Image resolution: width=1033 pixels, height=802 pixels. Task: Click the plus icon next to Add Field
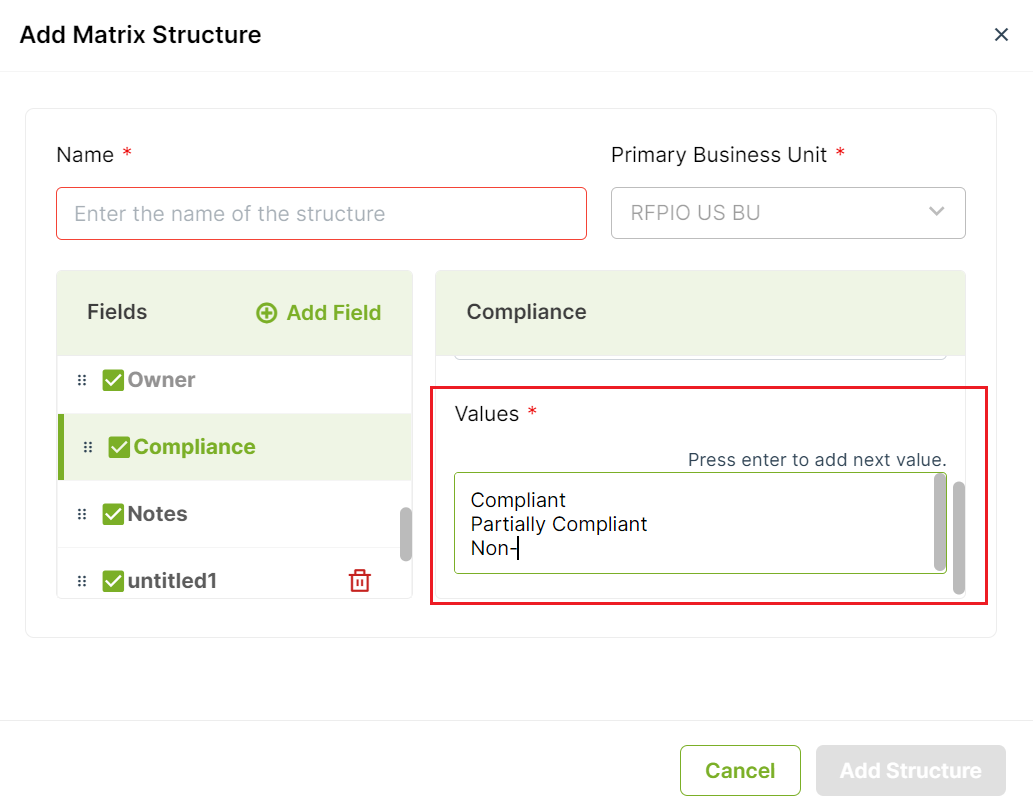[266, 313]
